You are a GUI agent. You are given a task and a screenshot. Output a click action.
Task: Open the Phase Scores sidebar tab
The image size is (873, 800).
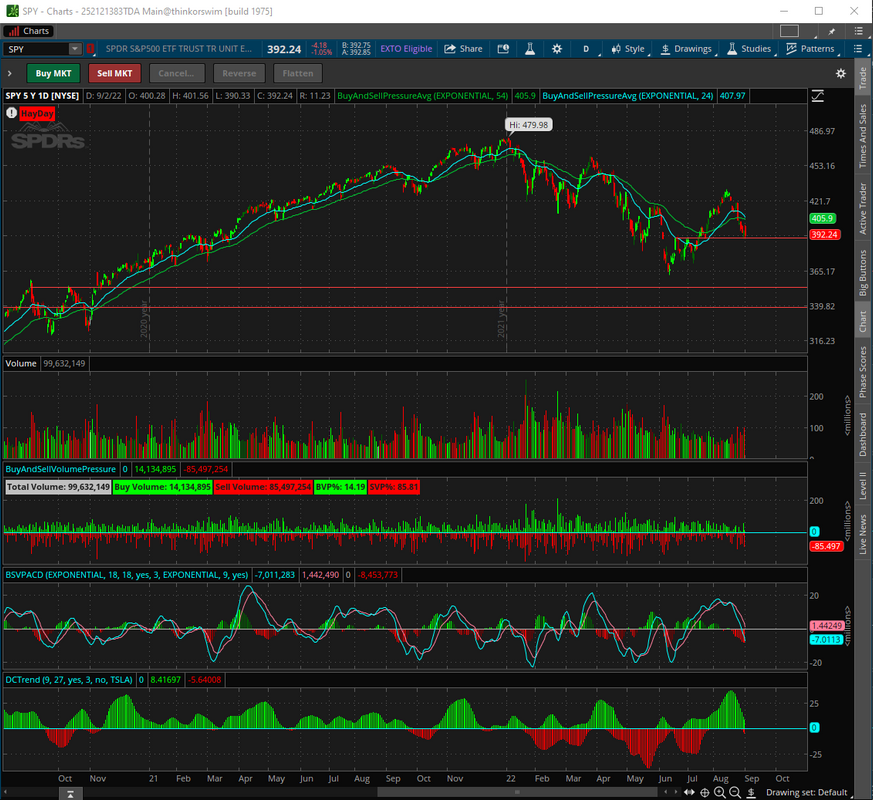[x=862, y=371]
